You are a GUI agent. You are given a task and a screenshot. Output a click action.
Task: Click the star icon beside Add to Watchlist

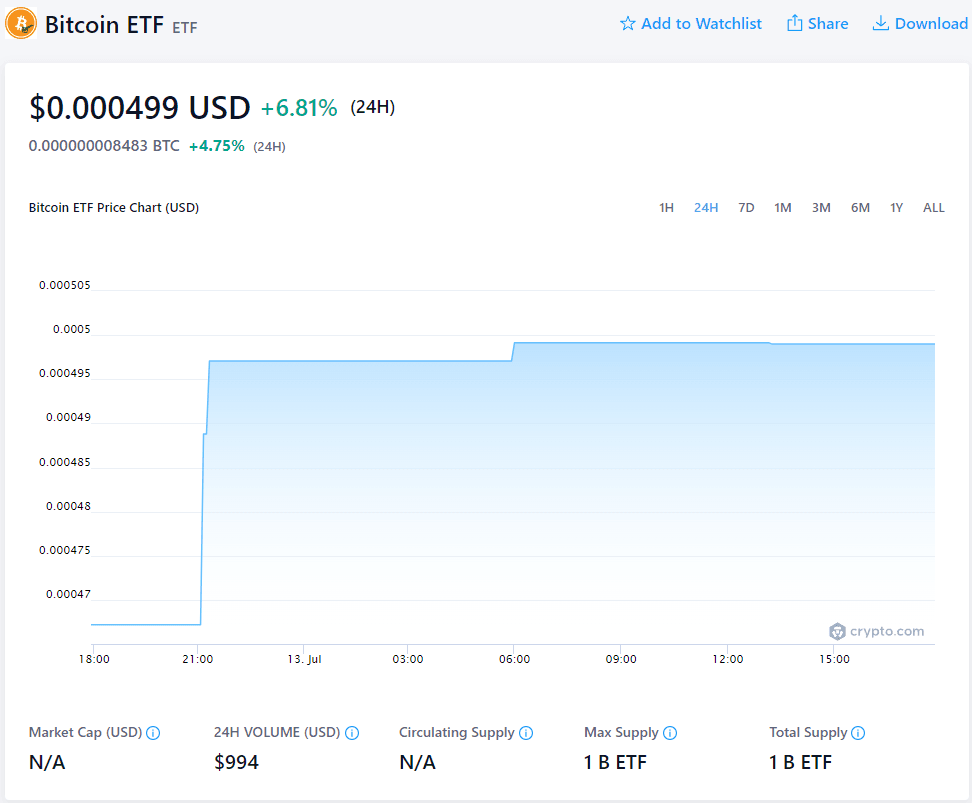click(628, 23)
